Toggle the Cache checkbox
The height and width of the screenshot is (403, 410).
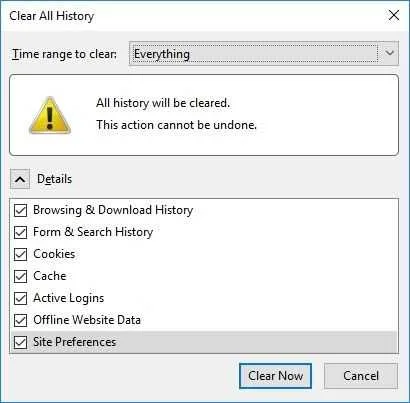(x=21, y=276)
